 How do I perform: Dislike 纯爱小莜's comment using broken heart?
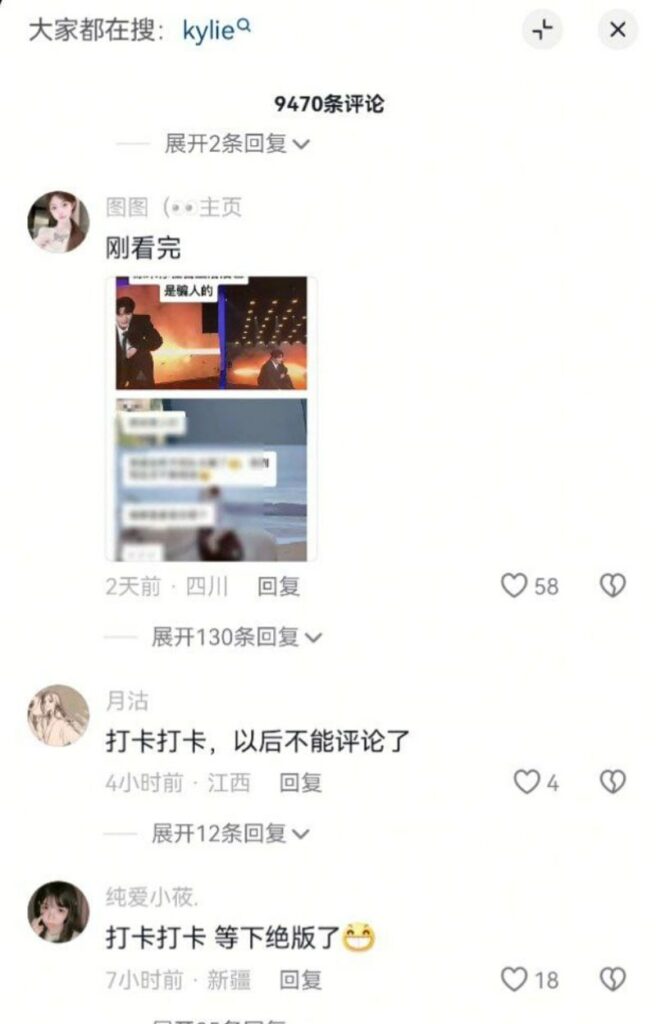612,979
